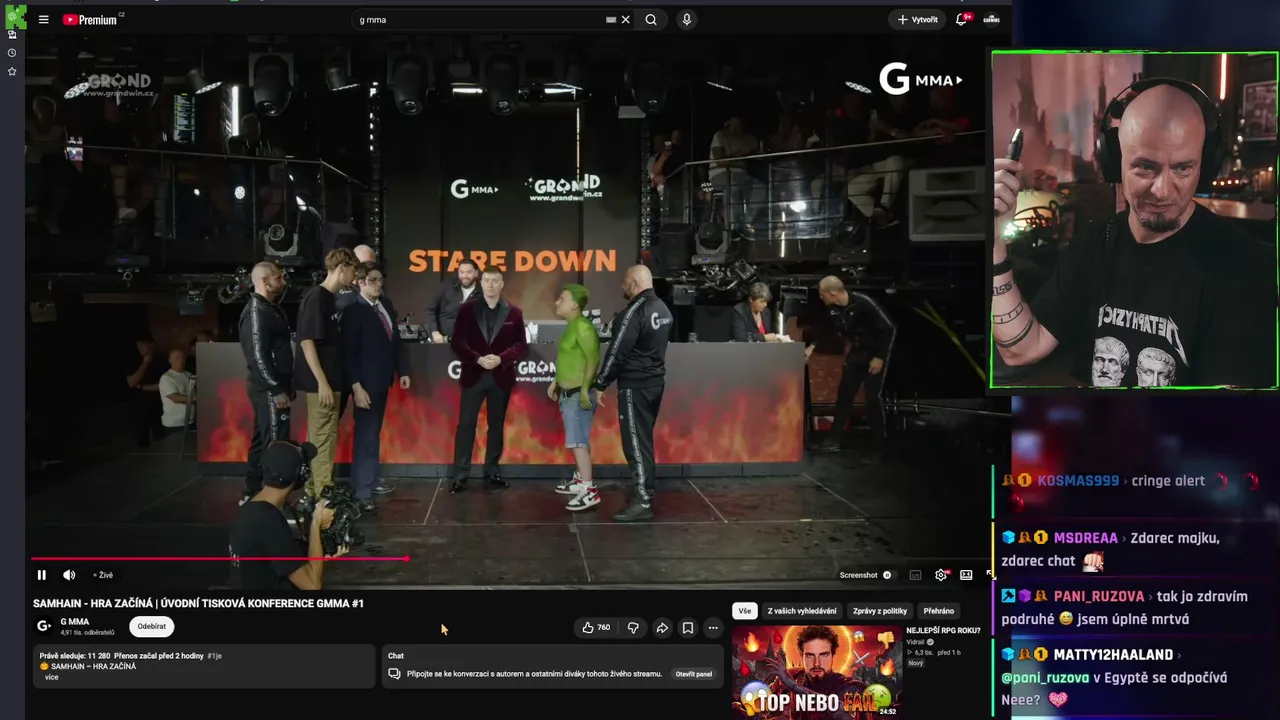Click chat username MATTY12HAALAND
Screen dimensions: 1280x720
(1113, 655)
